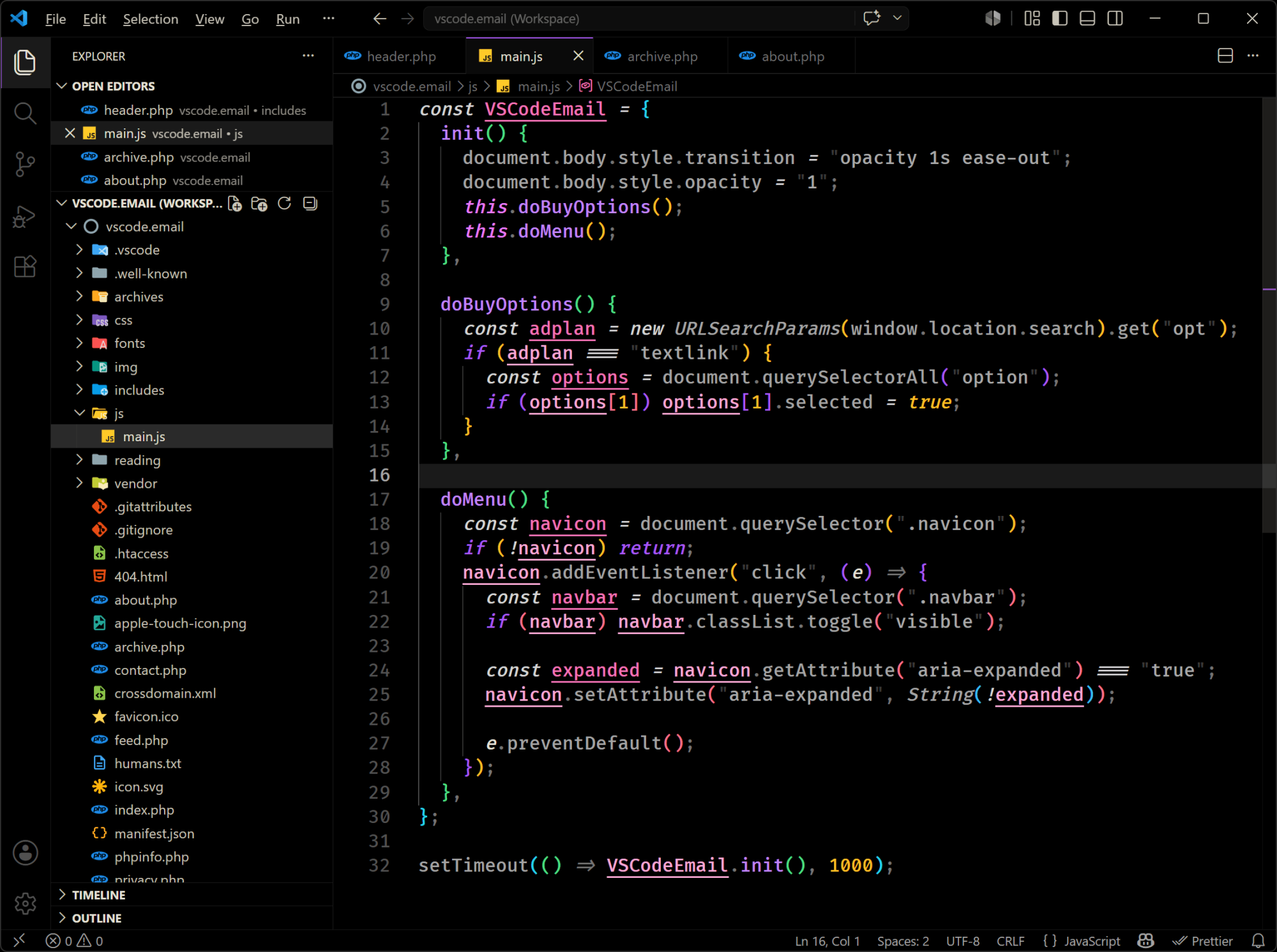Viewport: 1277px width, 952px height.
Task: Open the chat dropdown arrow in title bar
Action: [x=897, y=18]
